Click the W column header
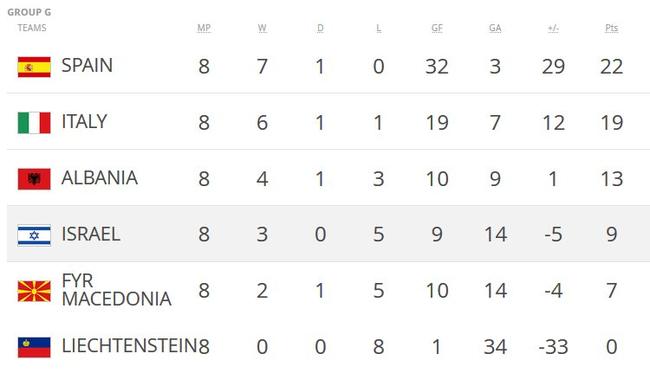 point(262,28)
